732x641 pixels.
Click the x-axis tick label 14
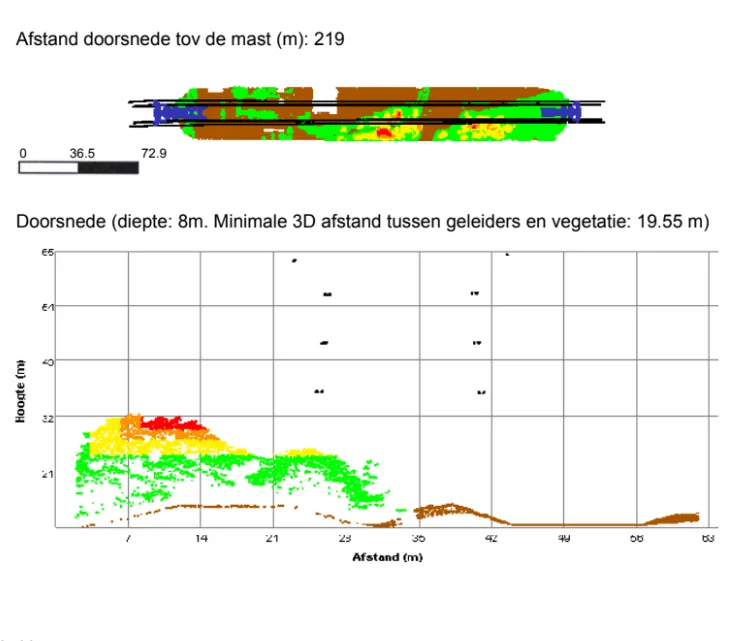point(201,538)
